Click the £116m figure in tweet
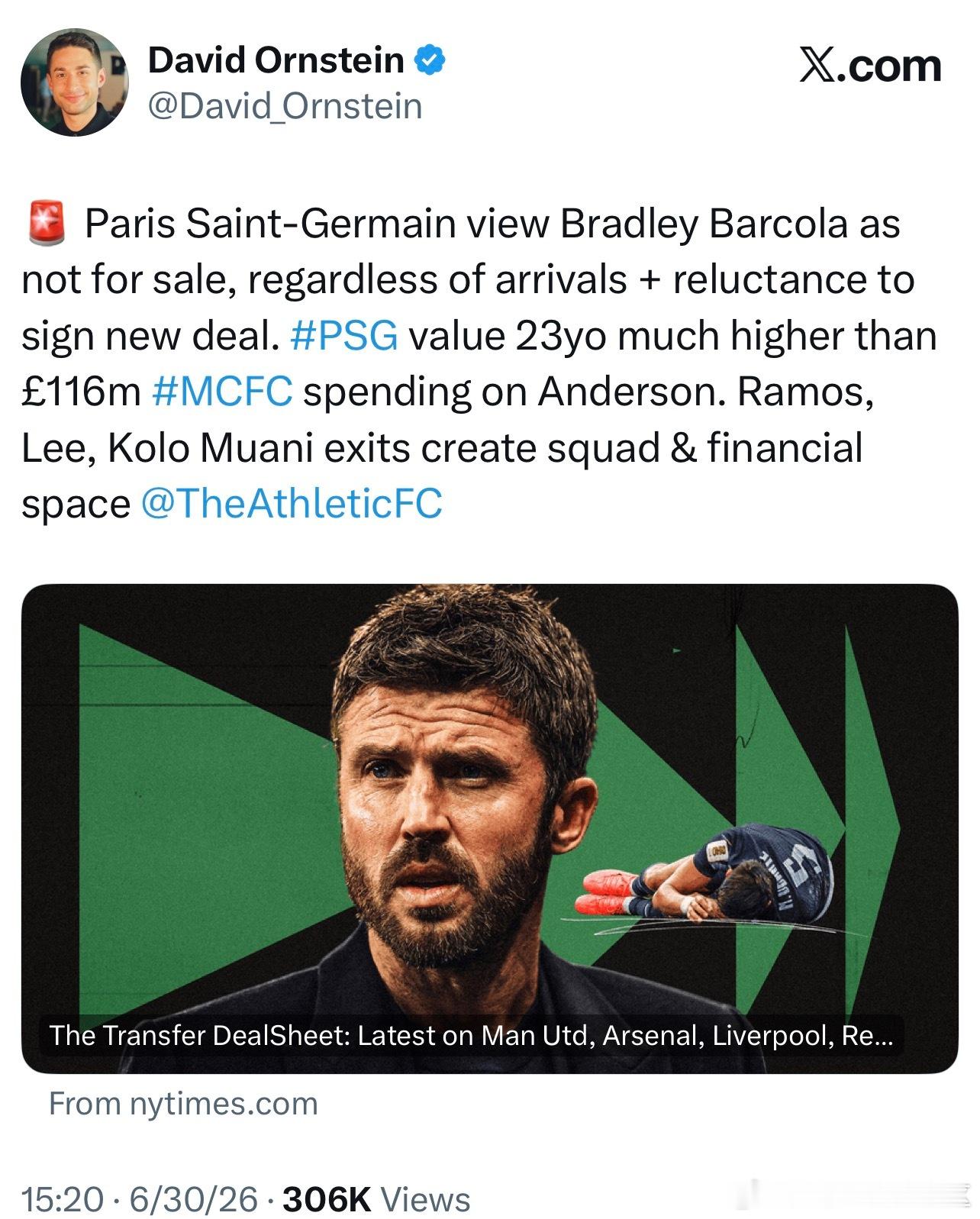This screenshot has height=1219, width=980. [x=81, y=392]
